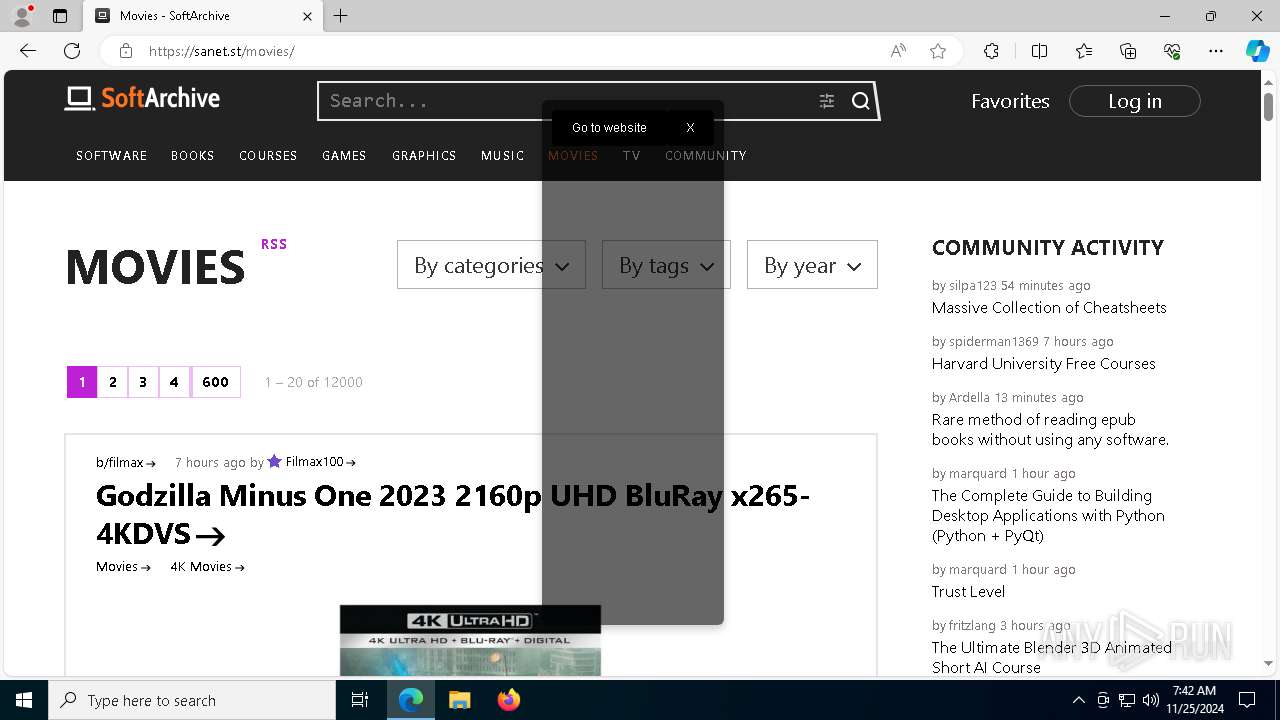Image resolution: width=1280 pixels, height=720 pixels.
Task: Open Collections icon in toolbar
Action: coord(1128,51)
